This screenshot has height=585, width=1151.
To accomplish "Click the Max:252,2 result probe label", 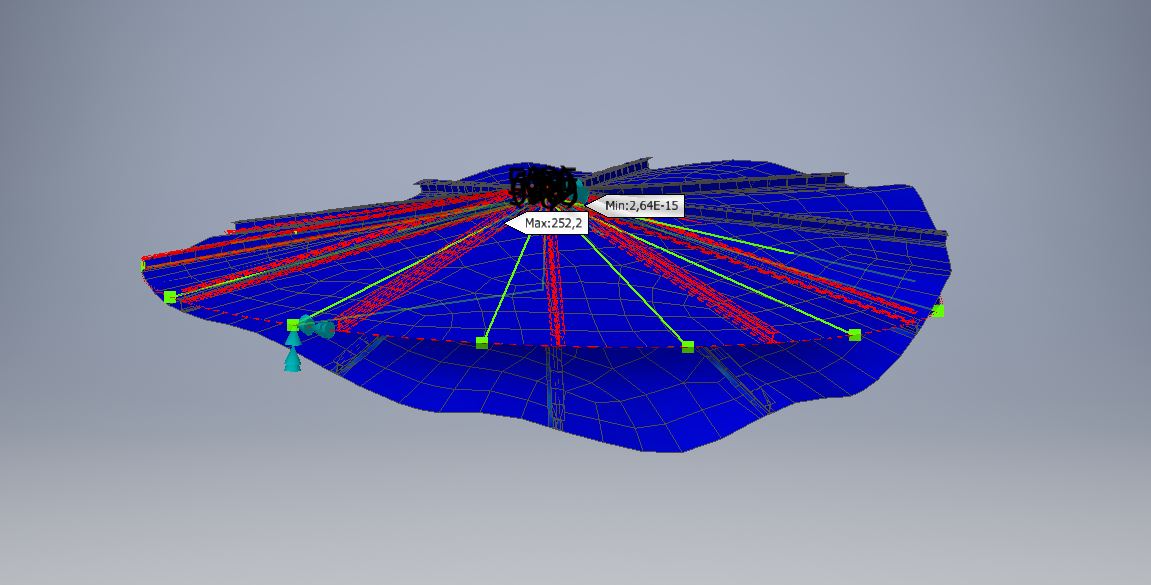I will [x=547, y=223].
